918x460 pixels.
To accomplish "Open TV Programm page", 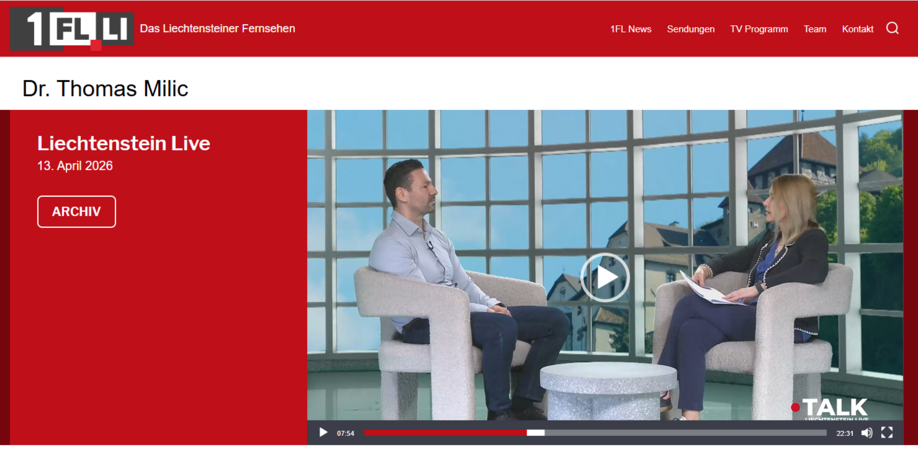I will tap(759, 29).
